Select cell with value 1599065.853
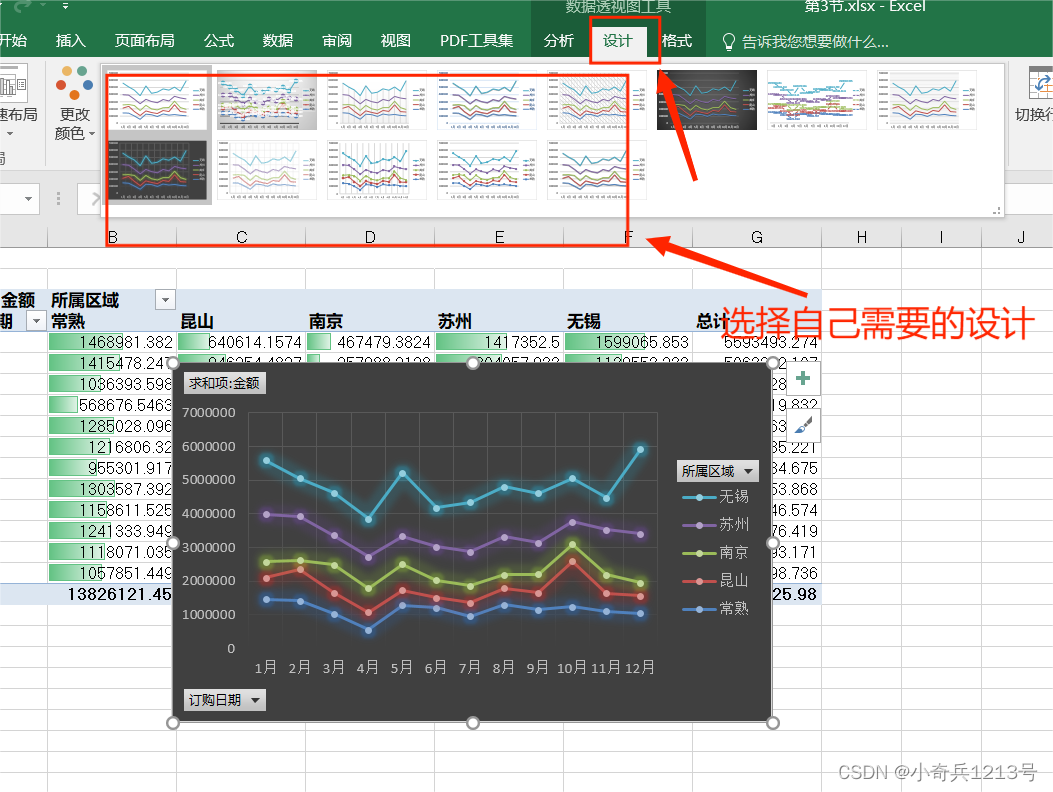The height and width of the screenshot is (792, 1053). coord(627,342)
